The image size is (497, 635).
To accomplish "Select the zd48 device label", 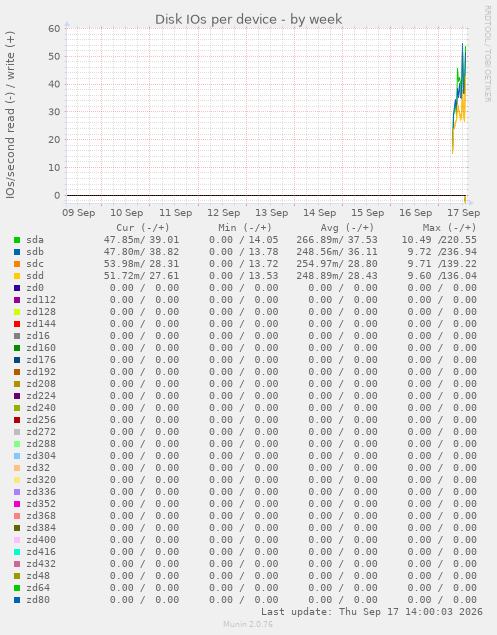I will (38, 576).
